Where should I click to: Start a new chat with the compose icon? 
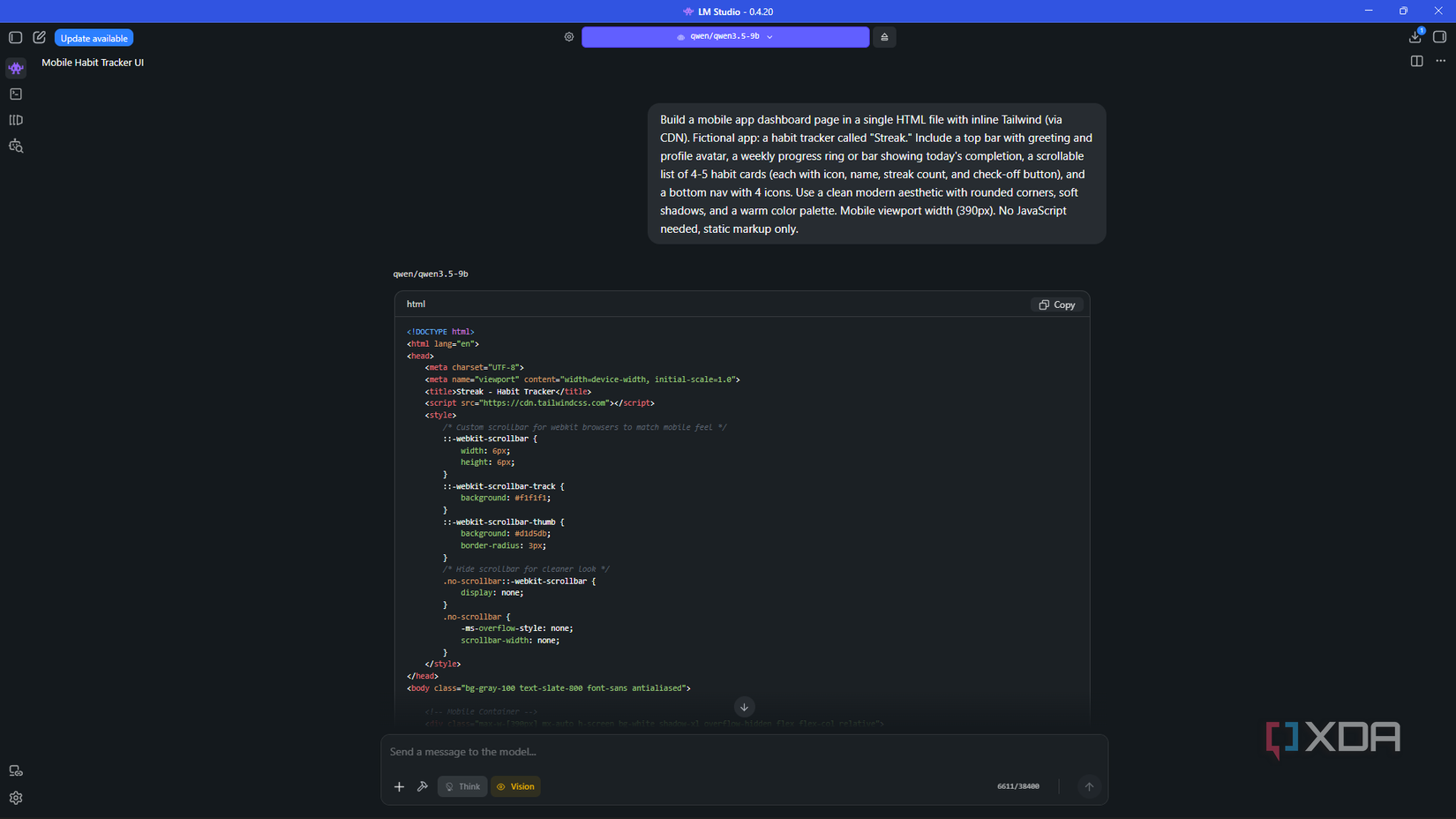[40, 38]
